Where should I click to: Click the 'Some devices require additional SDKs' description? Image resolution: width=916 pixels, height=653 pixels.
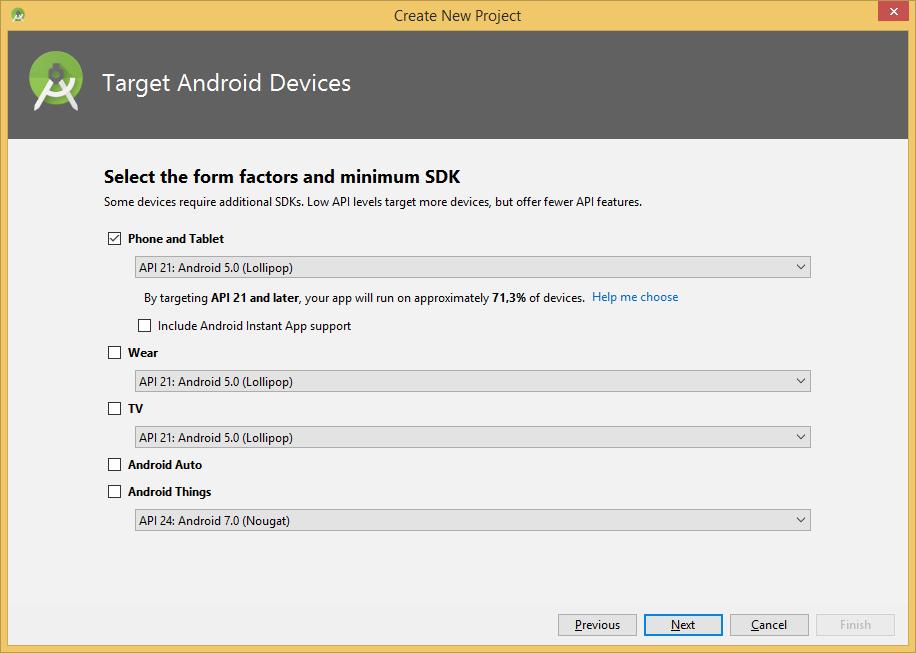point(373,202)
